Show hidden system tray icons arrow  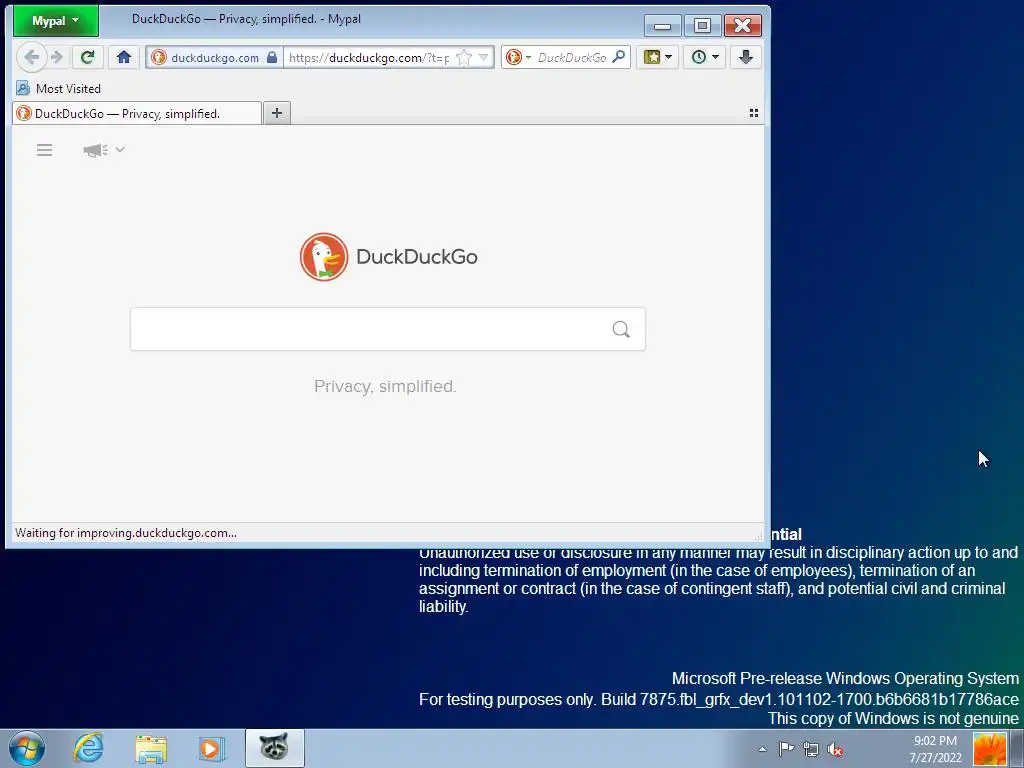click(x=762, y=749)
